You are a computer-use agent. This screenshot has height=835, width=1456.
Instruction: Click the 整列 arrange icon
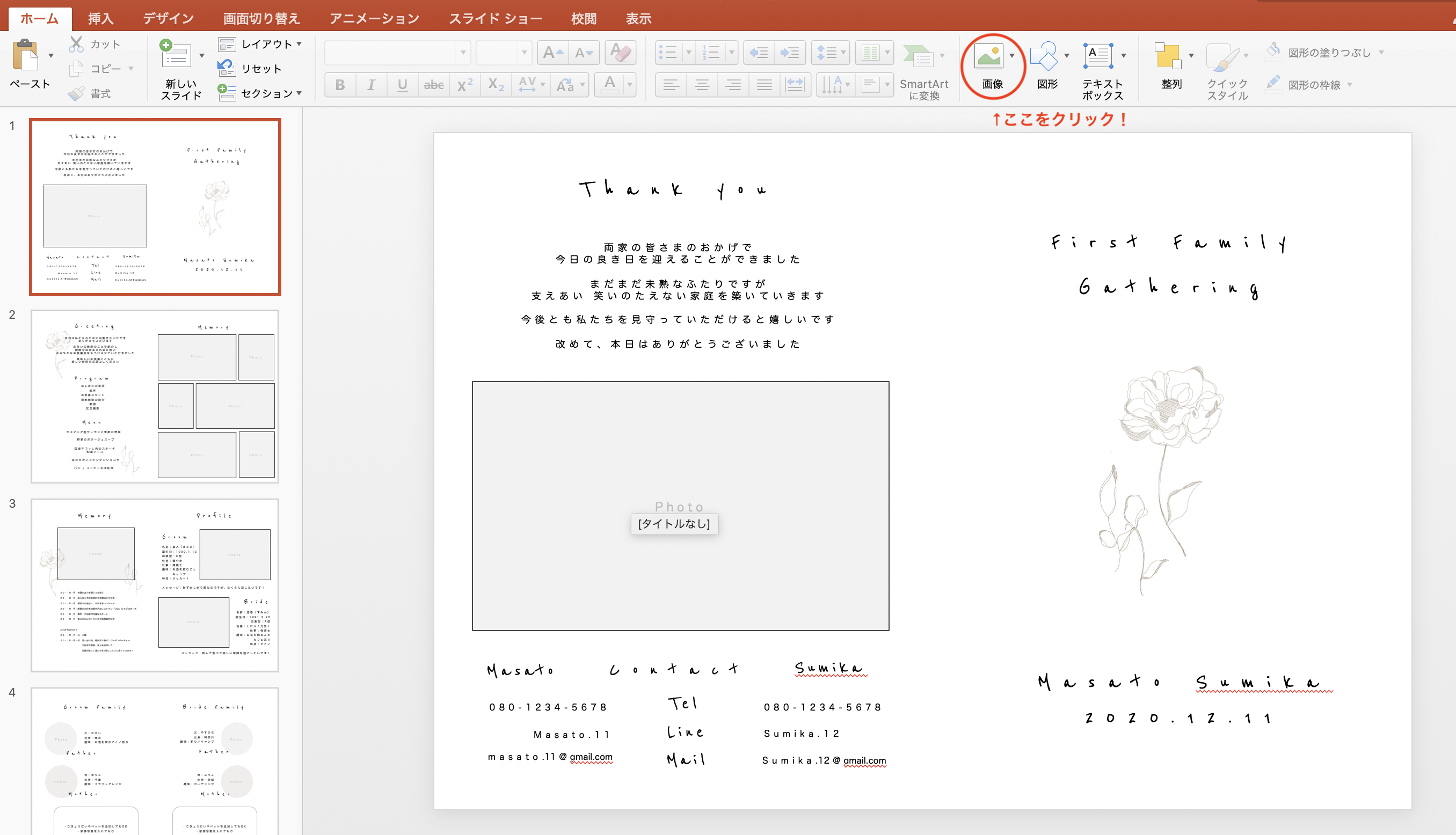pos(1168,56)
